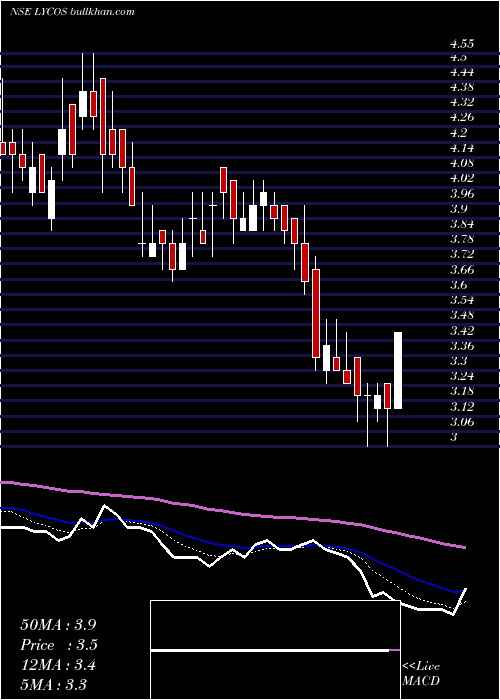Click the 4.08 price axis label

pyautogui.click(x=462, y=163)
